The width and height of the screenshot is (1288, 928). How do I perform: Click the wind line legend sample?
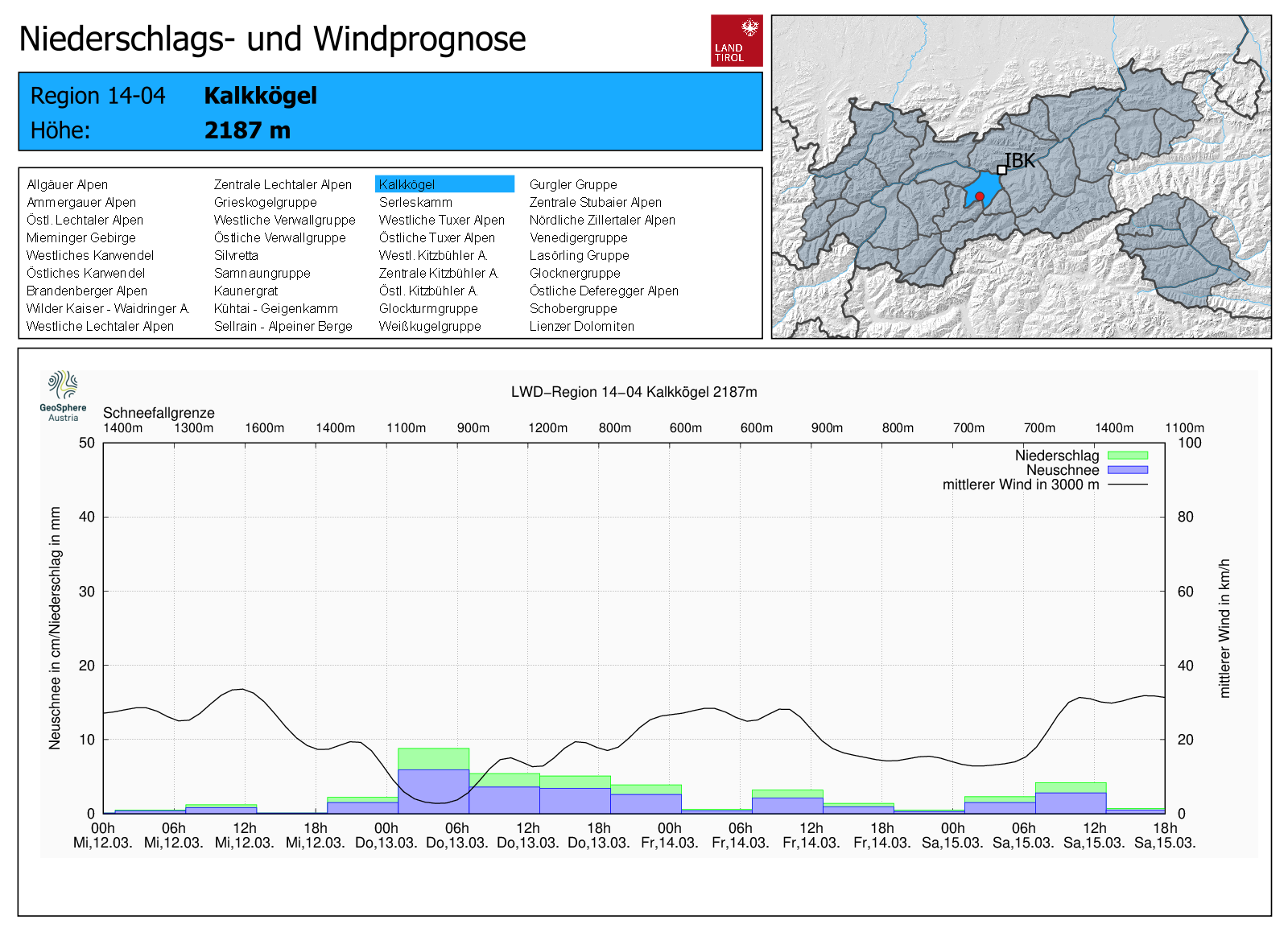(1127, 485)
